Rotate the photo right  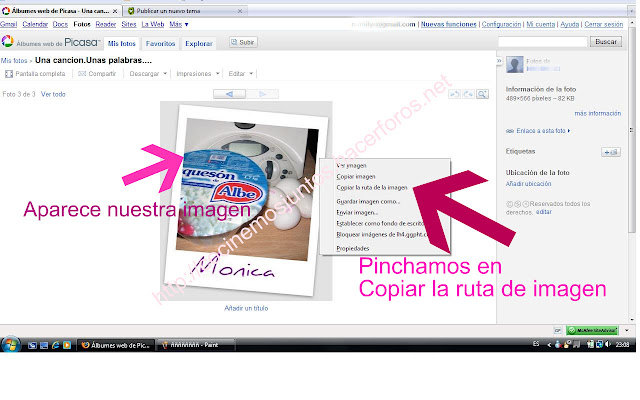coord(468,94)
